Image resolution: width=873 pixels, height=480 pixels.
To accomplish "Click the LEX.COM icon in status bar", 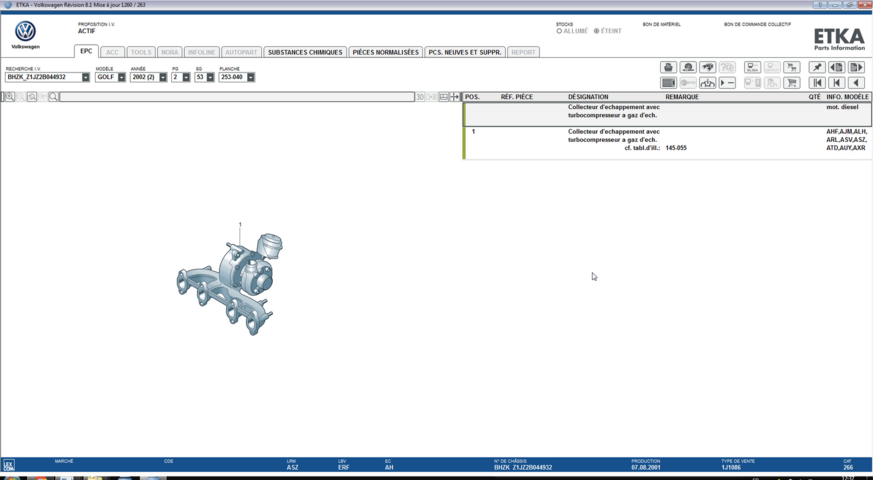I will click(x=8, y=465).
